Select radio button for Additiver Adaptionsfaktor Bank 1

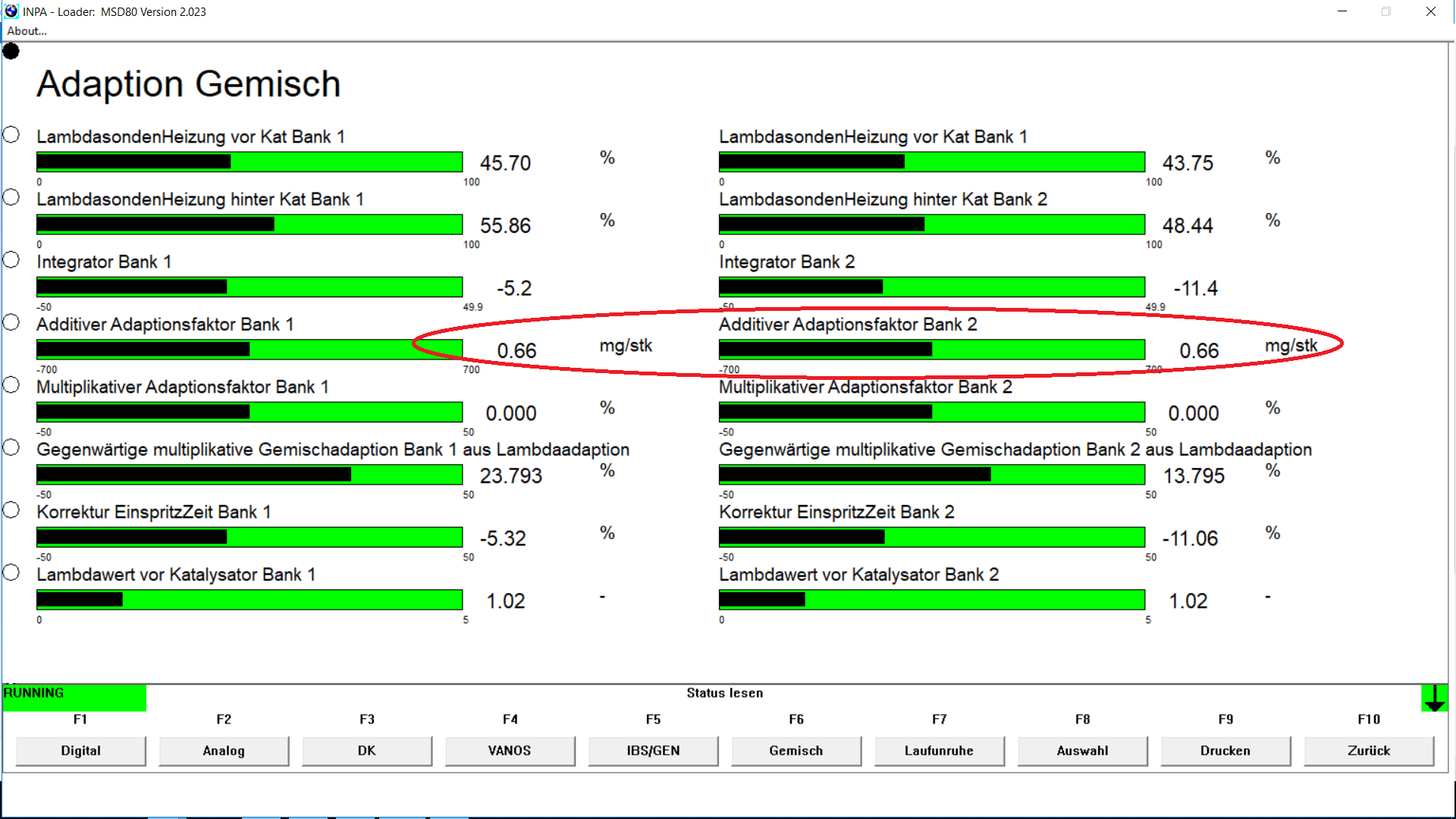11,322
